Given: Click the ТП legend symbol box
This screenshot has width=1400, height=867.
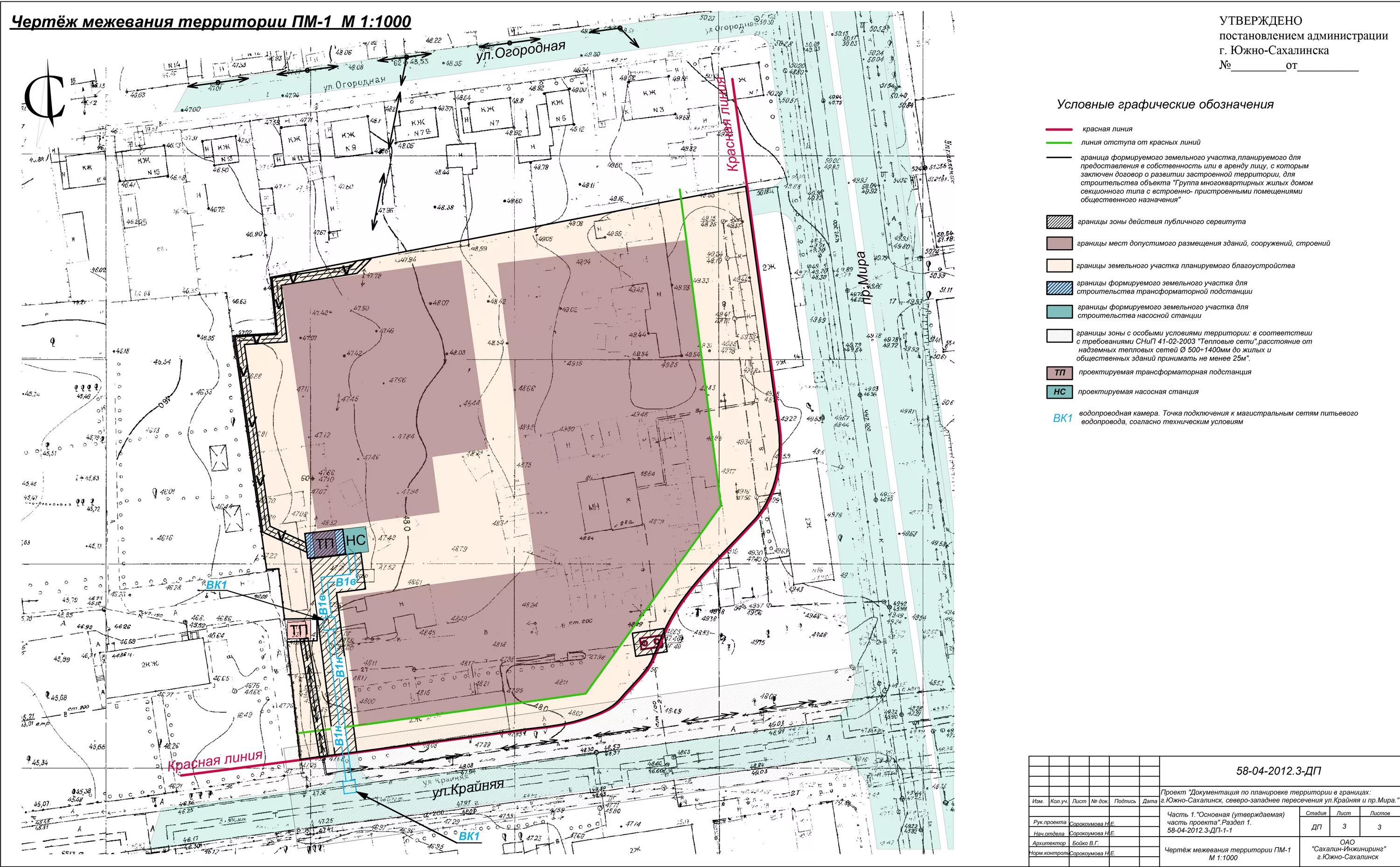Looking at the screenshot, I should 1060,373.
